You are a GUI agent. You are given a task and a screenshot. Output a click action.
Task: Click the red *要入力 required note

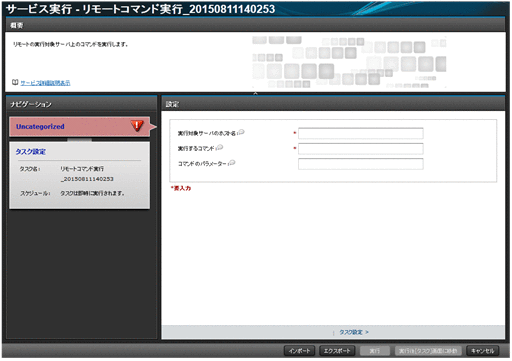pyautogui.click(x=181, y=188)
